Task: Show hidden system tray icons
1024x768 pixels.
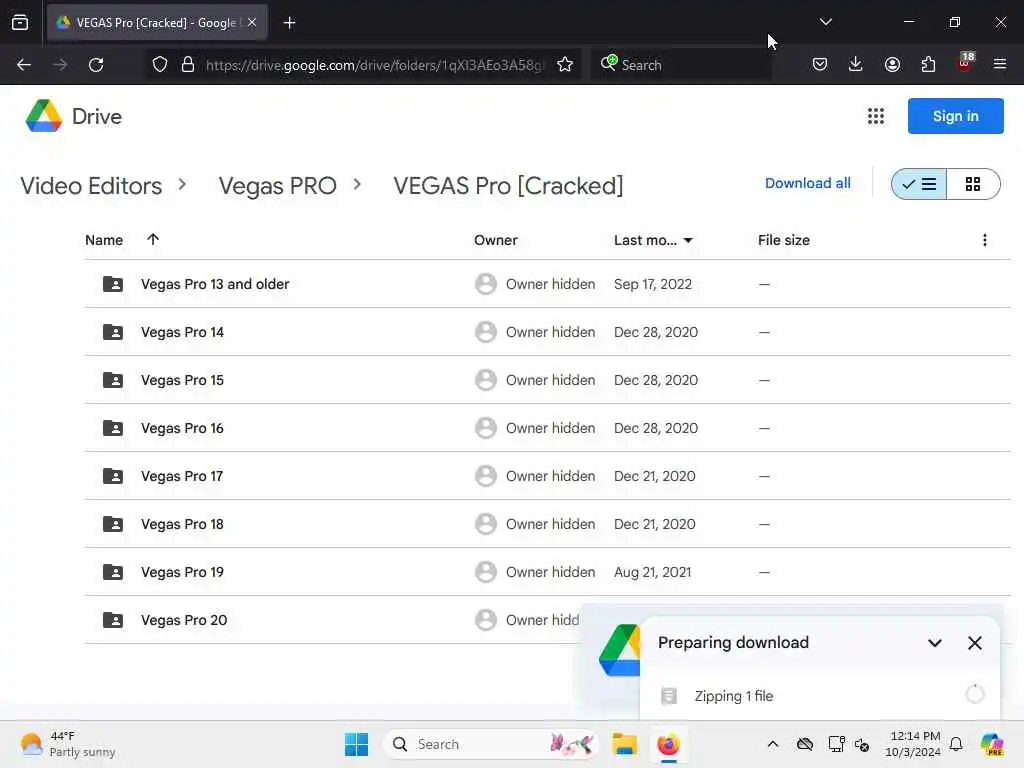Action: click(x=773, y=744)
